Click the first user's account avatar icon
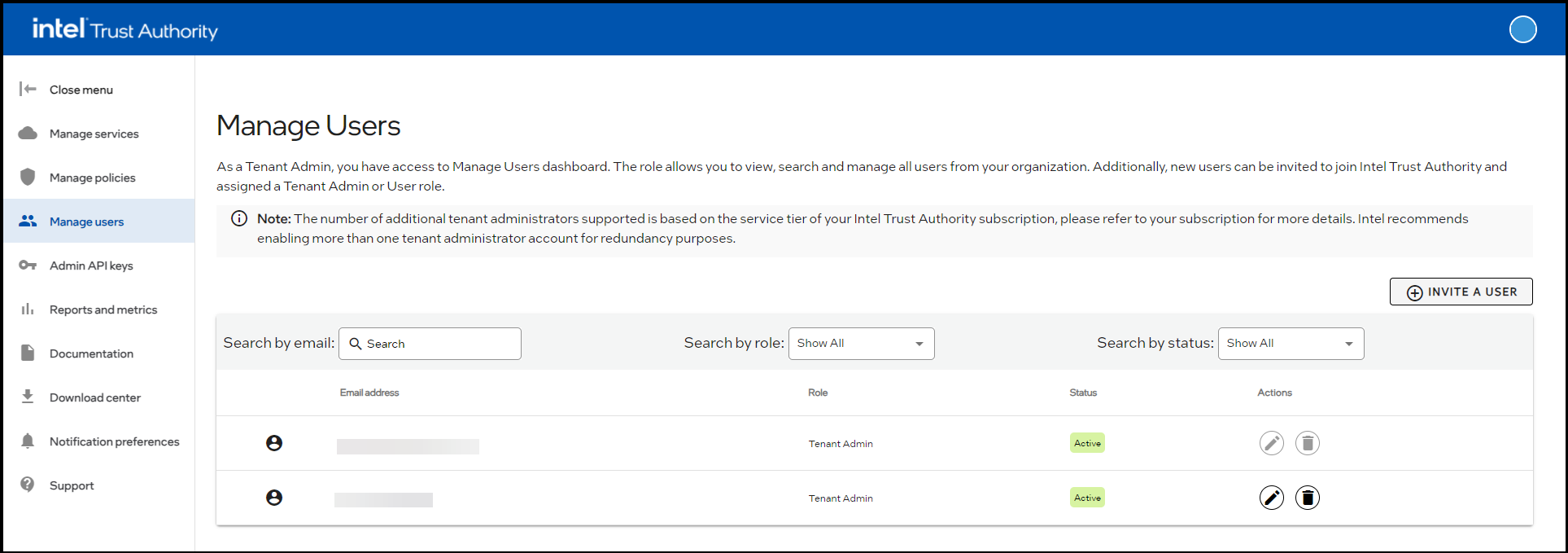Image resolution: width=1568 pixels, height=553 pixels. coord(274,443)
